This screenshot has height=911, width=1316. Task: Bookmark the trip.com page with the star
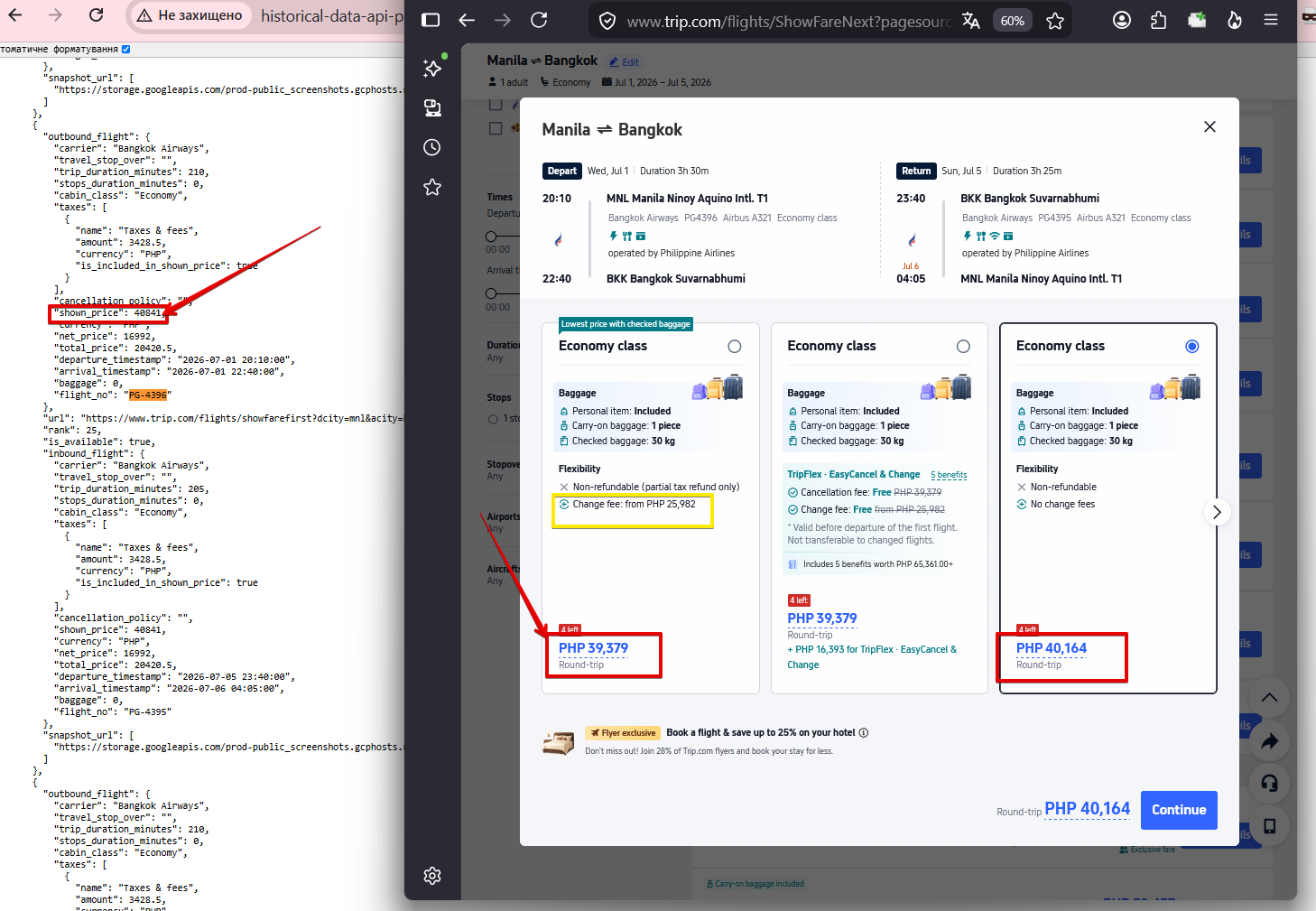[x=1055, y=21]
